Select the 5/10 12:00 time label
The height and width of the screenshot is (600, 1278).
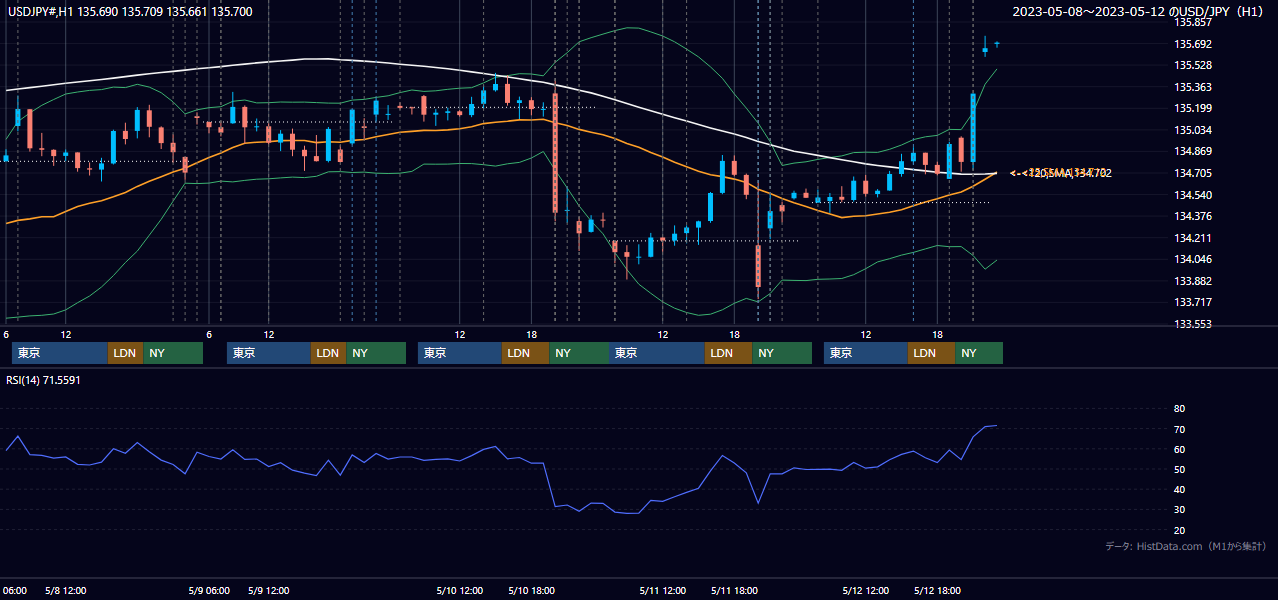tap(460, 590)
